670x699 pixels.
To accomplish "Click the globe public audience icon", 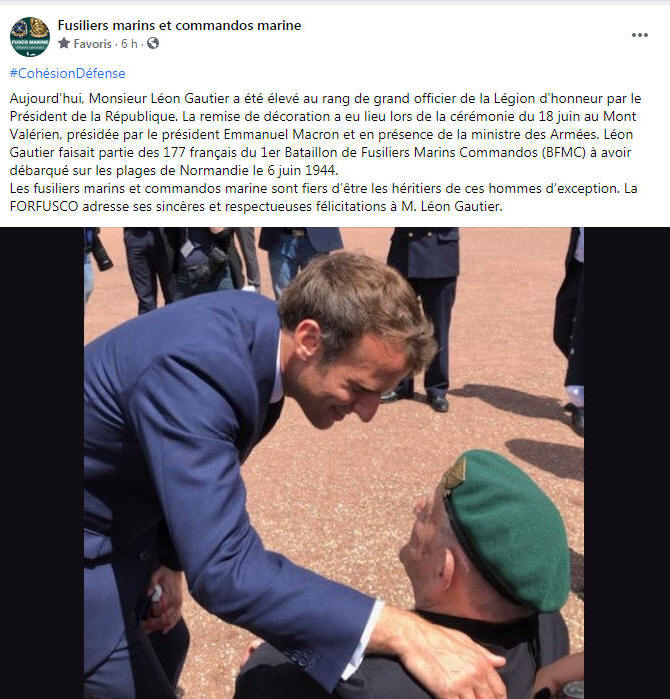I will click(153, 43).
